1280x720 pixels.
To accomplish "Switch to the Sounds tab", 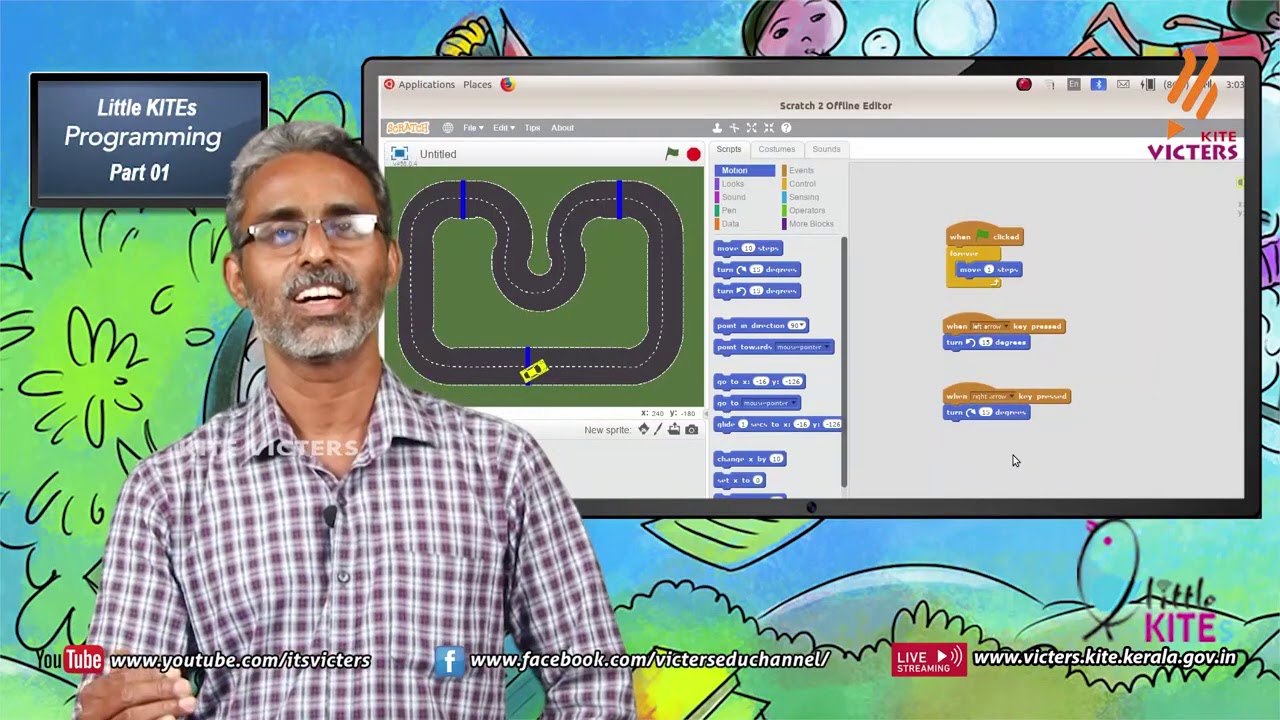I will [826, 149].
